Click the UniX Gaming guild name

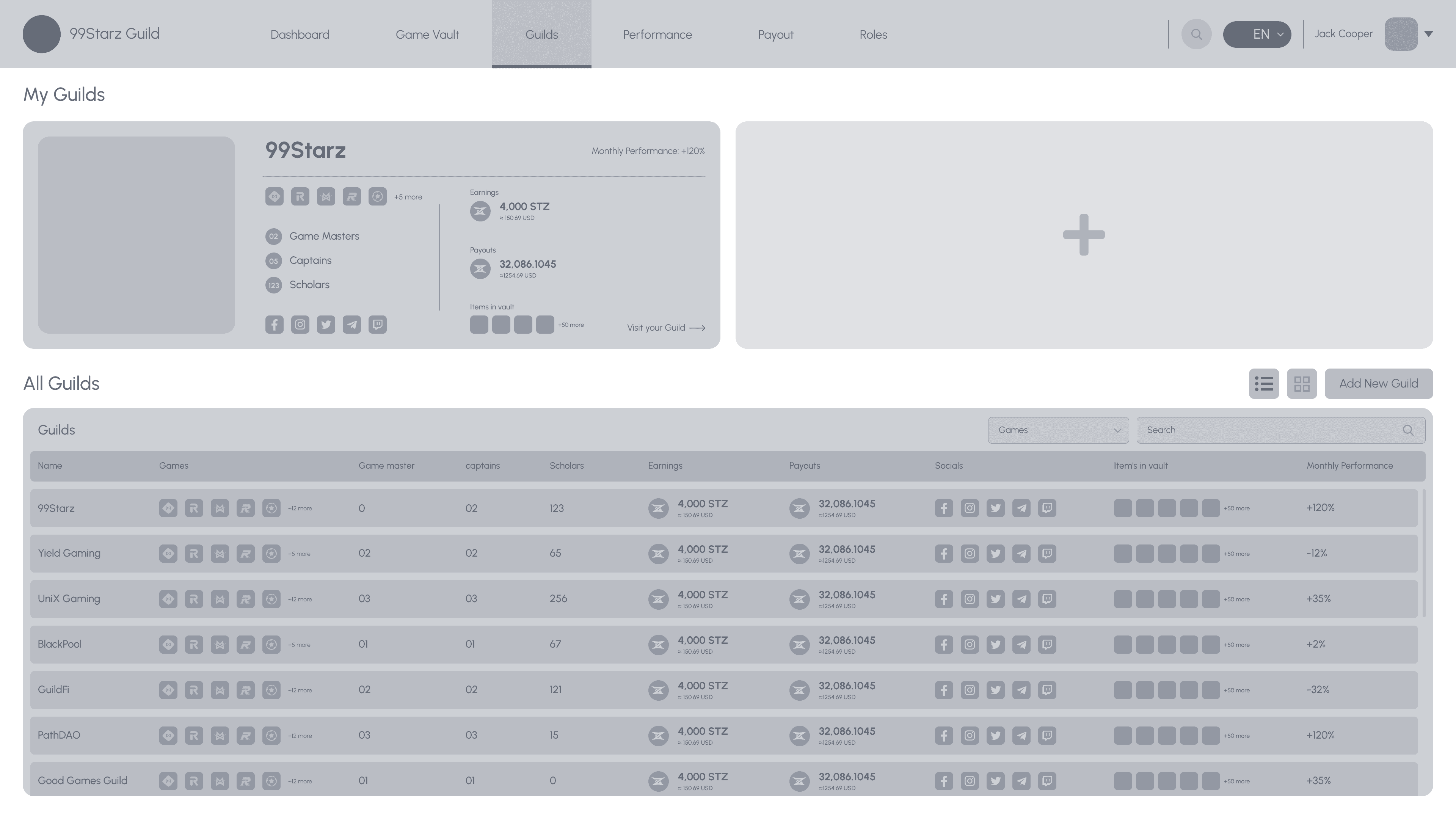pyautogui.click(x=69, y=599)
